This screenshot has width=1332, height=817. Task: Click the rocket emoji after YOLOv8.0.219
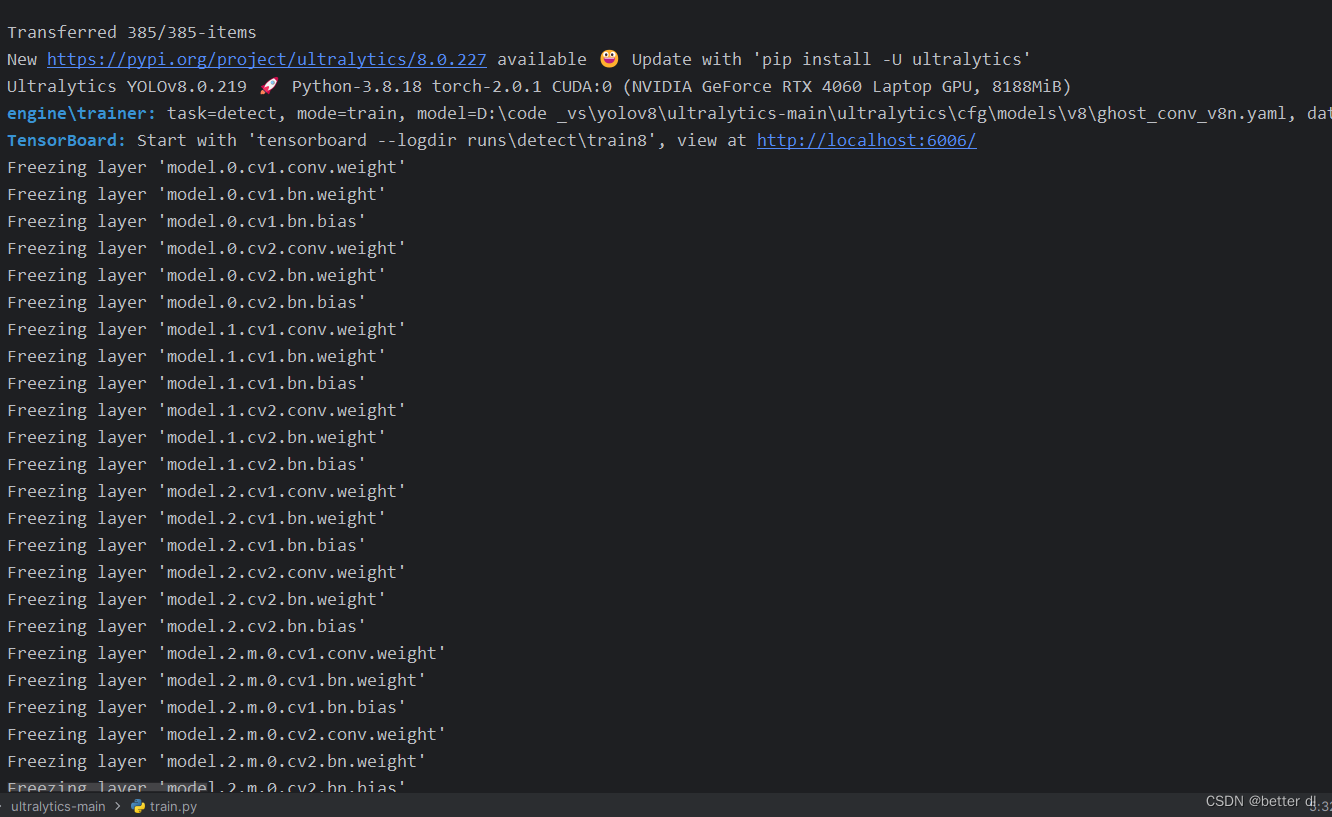269,86
